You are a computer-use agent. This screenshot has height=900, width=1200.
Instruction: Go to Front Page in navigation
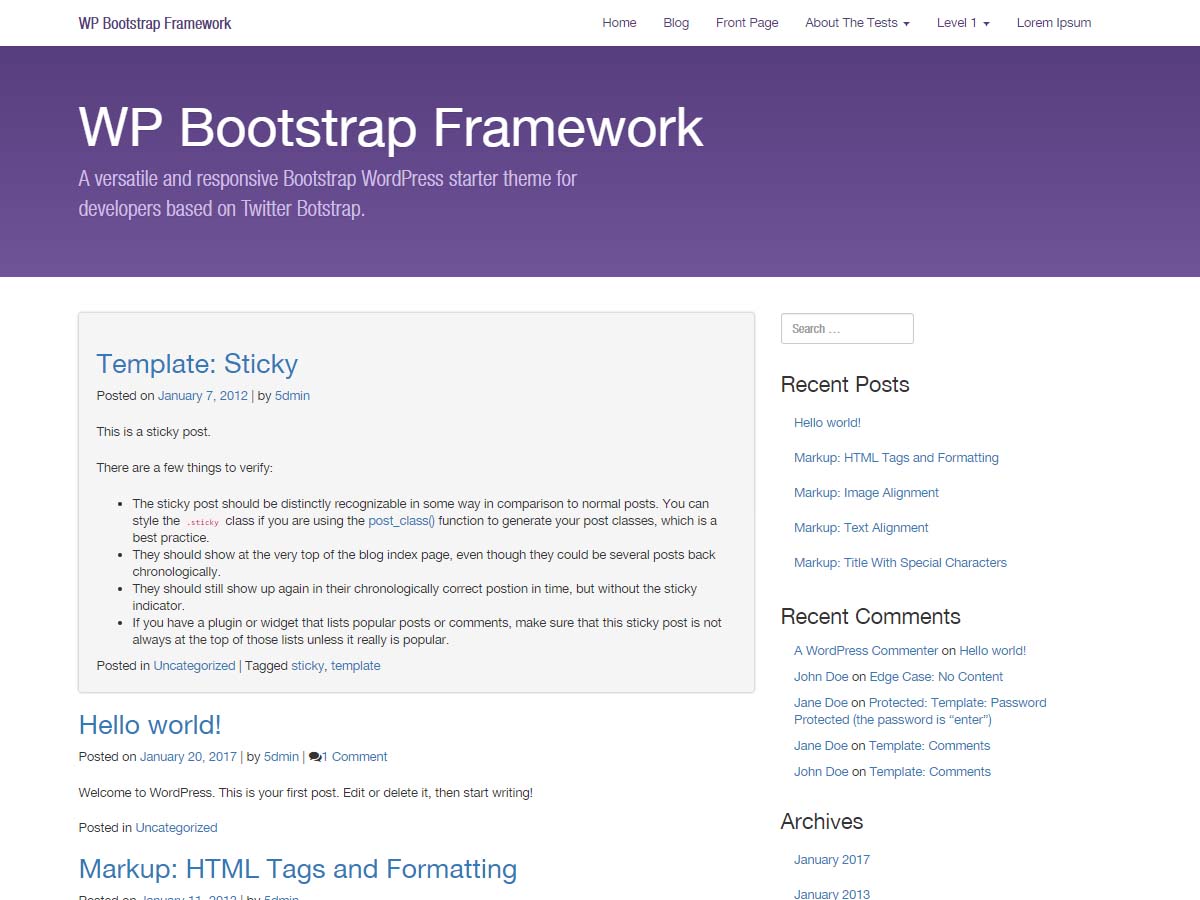tap(747, 23)
